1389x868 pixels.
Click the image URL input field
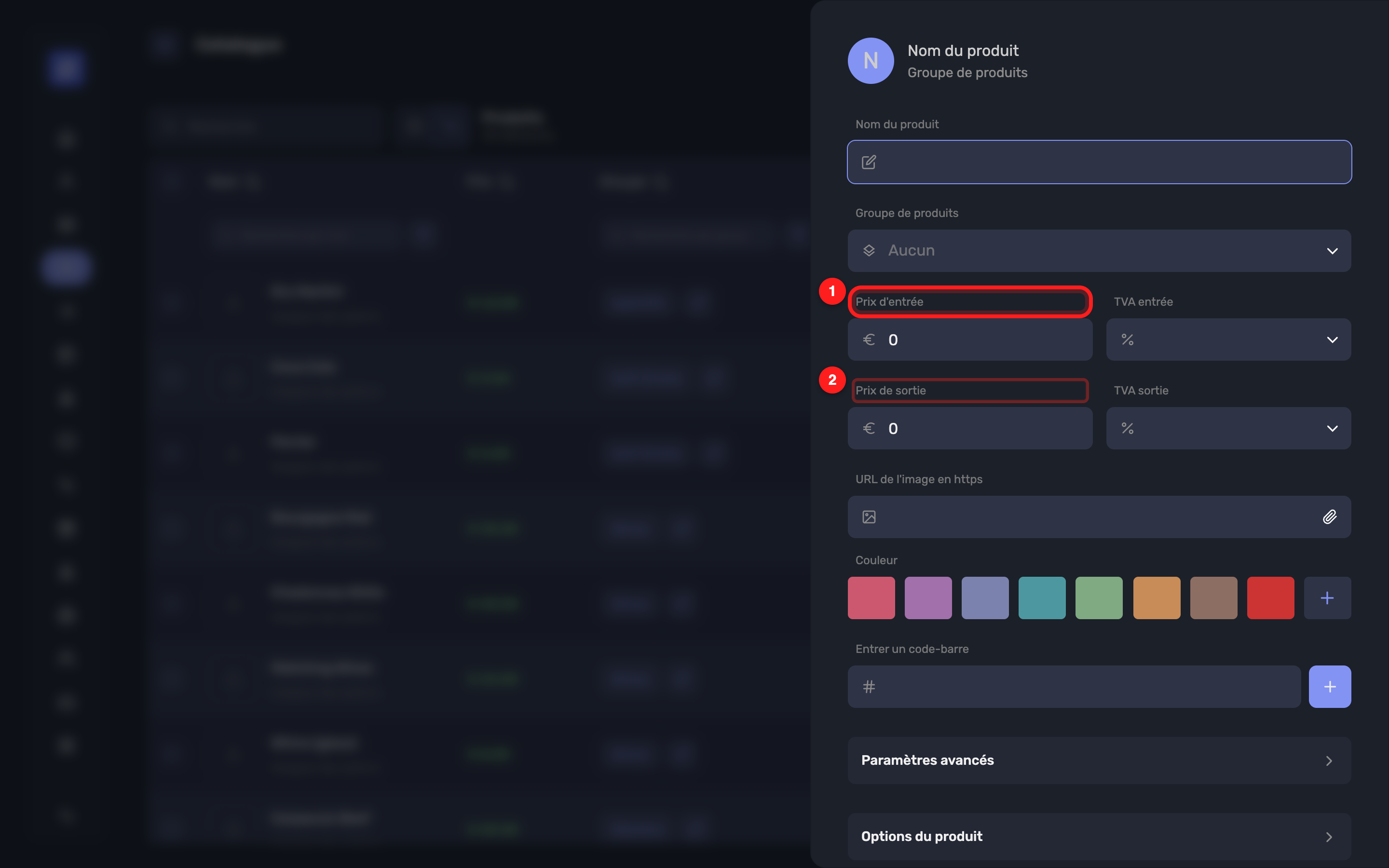[1099, 516]
